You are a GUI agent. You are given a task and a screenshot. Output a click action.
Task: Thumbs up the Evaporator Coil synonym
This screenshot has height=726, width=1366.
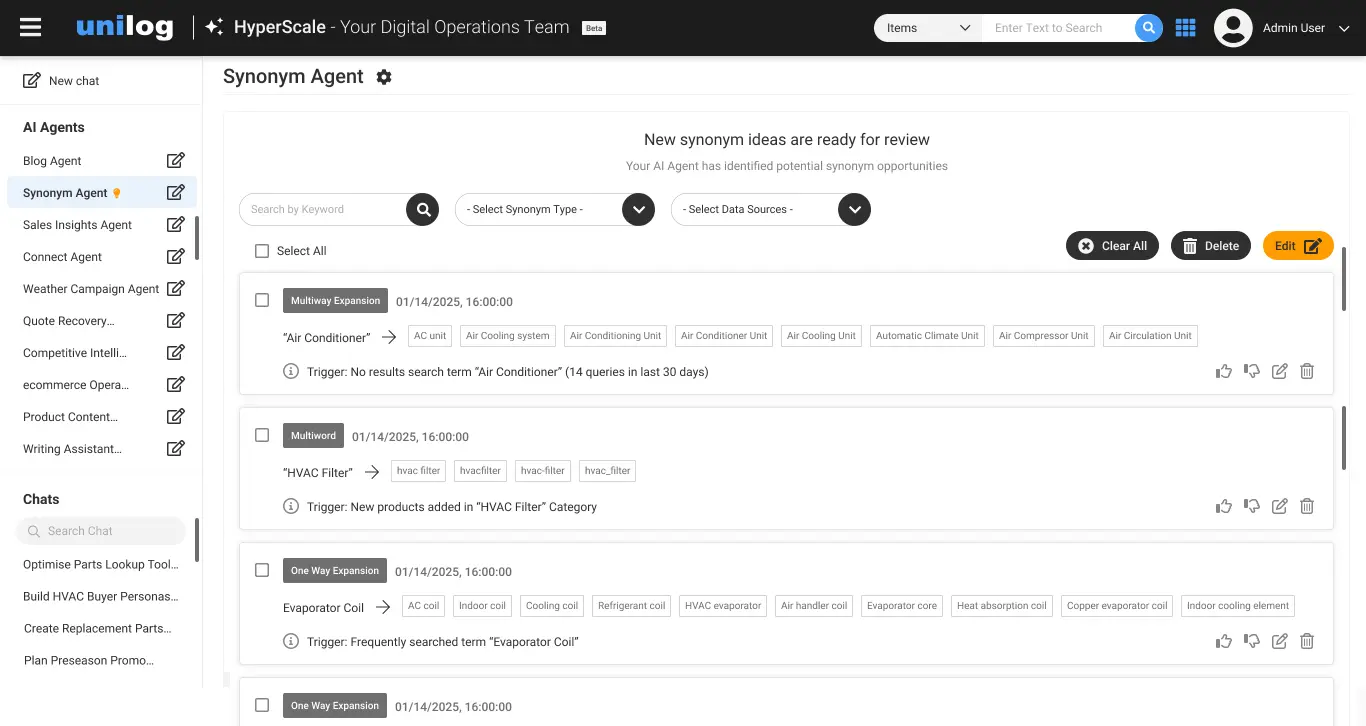1224,641
